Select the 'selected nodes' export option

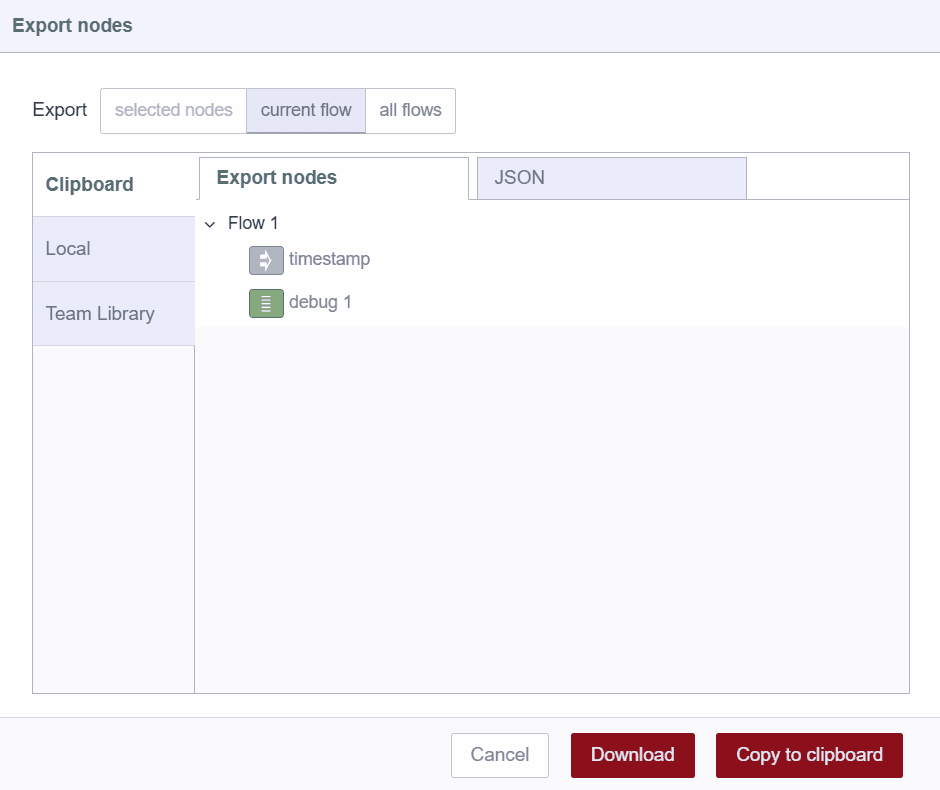(173, 110)
